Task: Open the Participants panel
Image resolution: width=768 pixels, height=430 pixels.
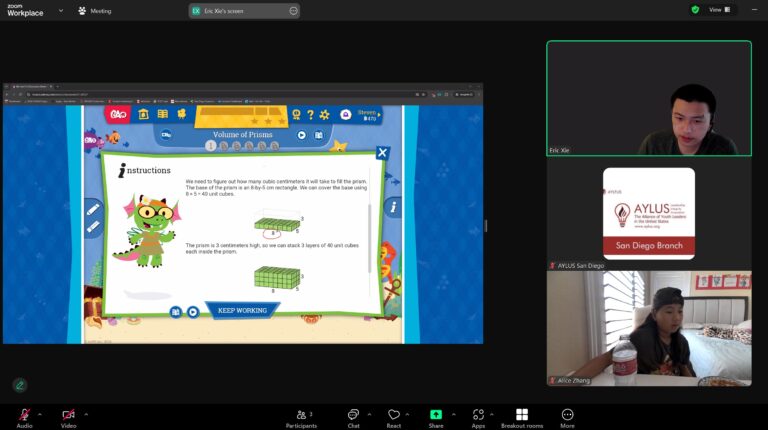Action: [x=301, y=418]
